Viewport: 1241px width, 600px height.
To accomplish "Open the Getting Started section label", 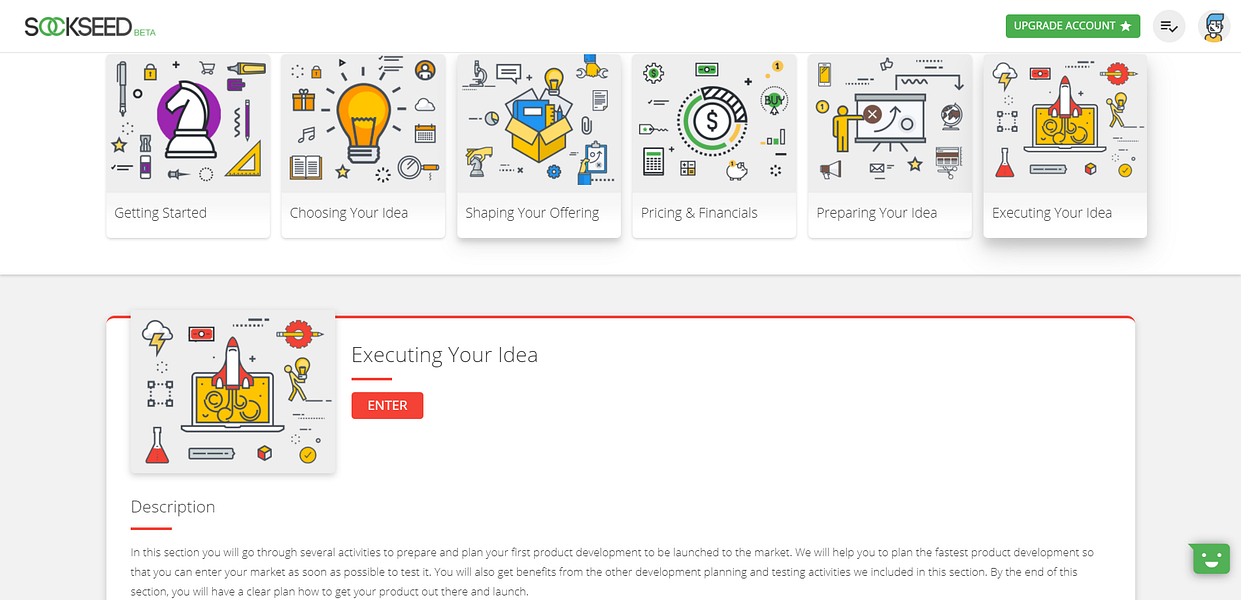I will pos(160,213).
